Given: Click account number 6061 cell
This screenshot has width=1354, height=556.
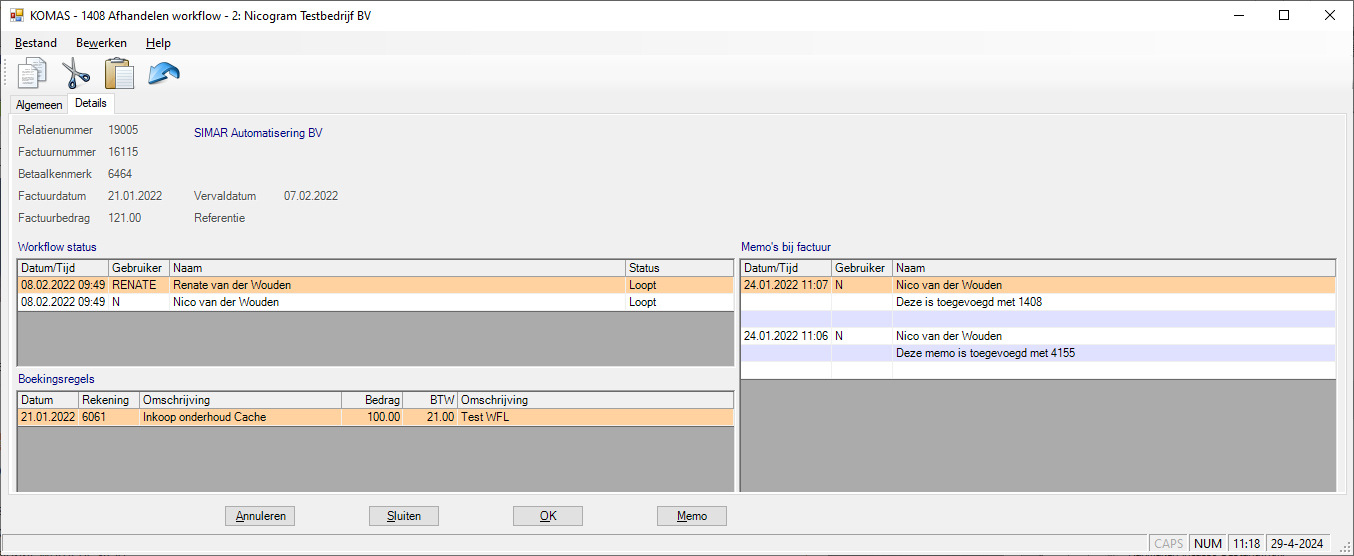Looking at the screenshot, I should [x=108, y=417].
